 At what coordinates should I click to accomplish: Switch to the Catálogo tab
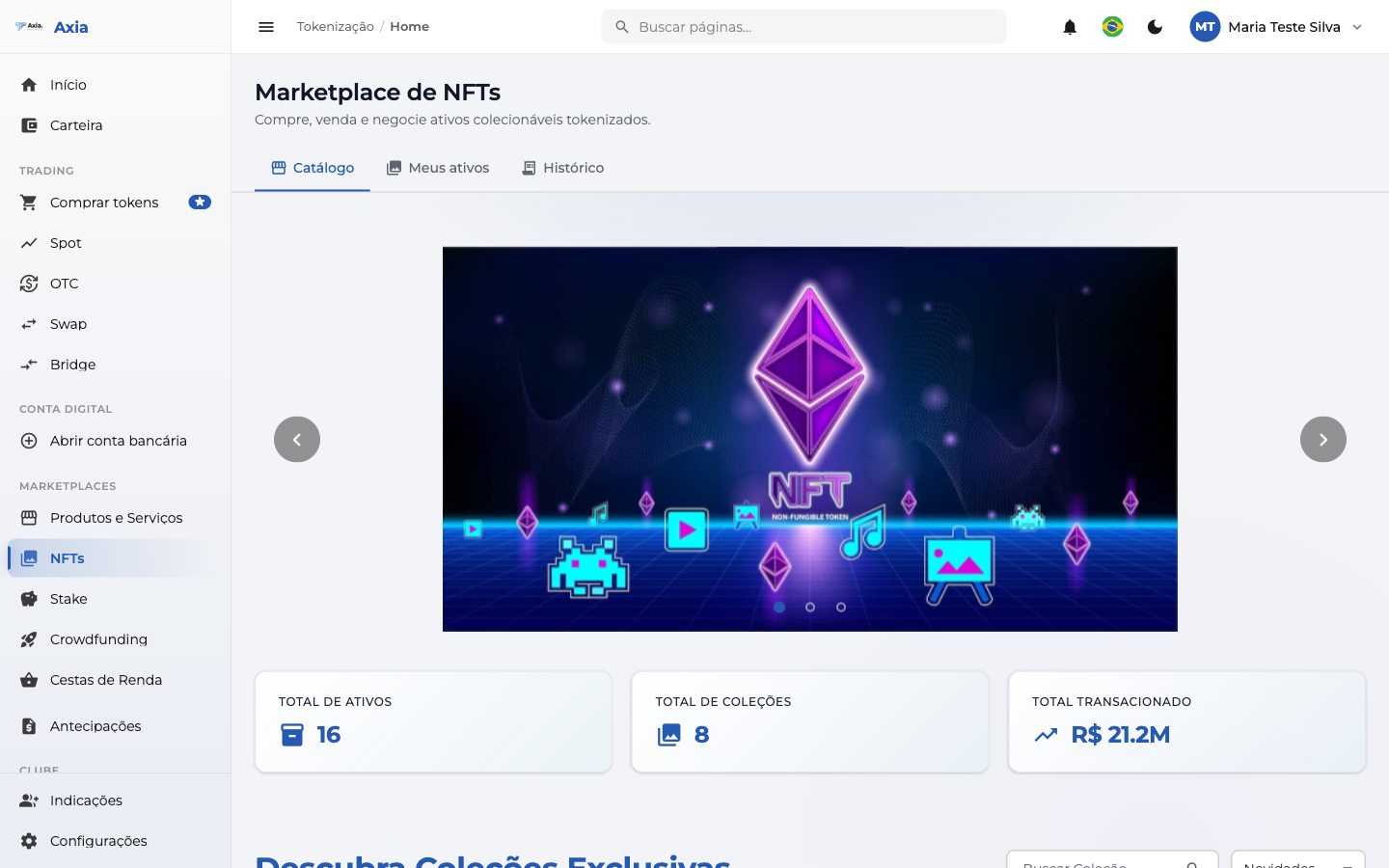tap(313, 168)
